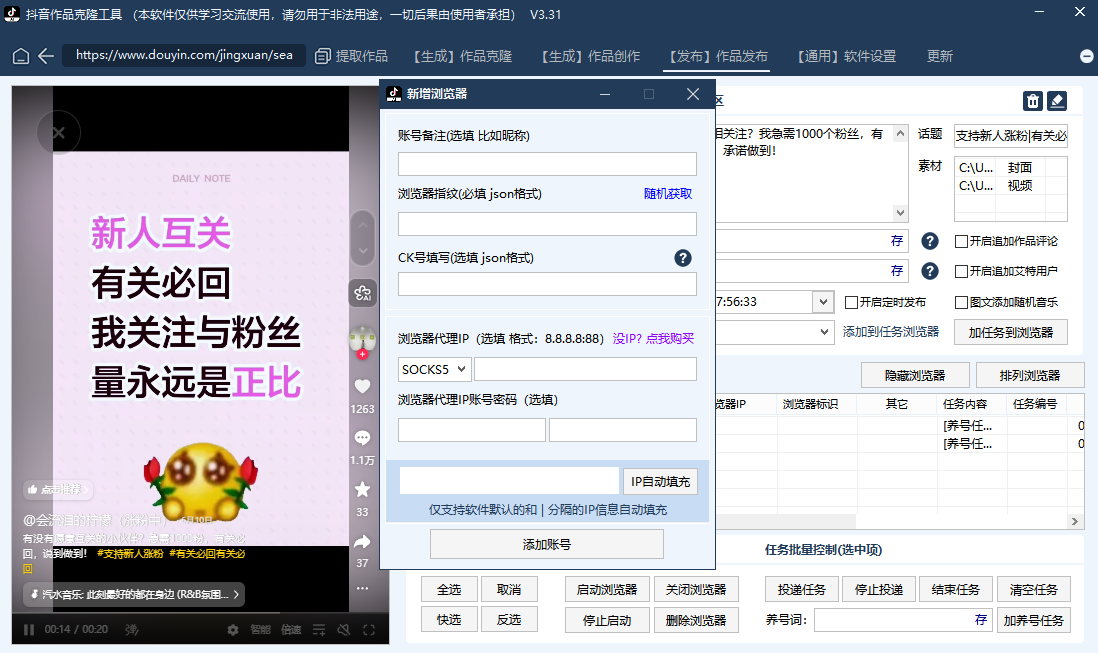The height and width of the screenshot is (653, 1098).
Task: Open more options dots on video
Action: [362, 588]
